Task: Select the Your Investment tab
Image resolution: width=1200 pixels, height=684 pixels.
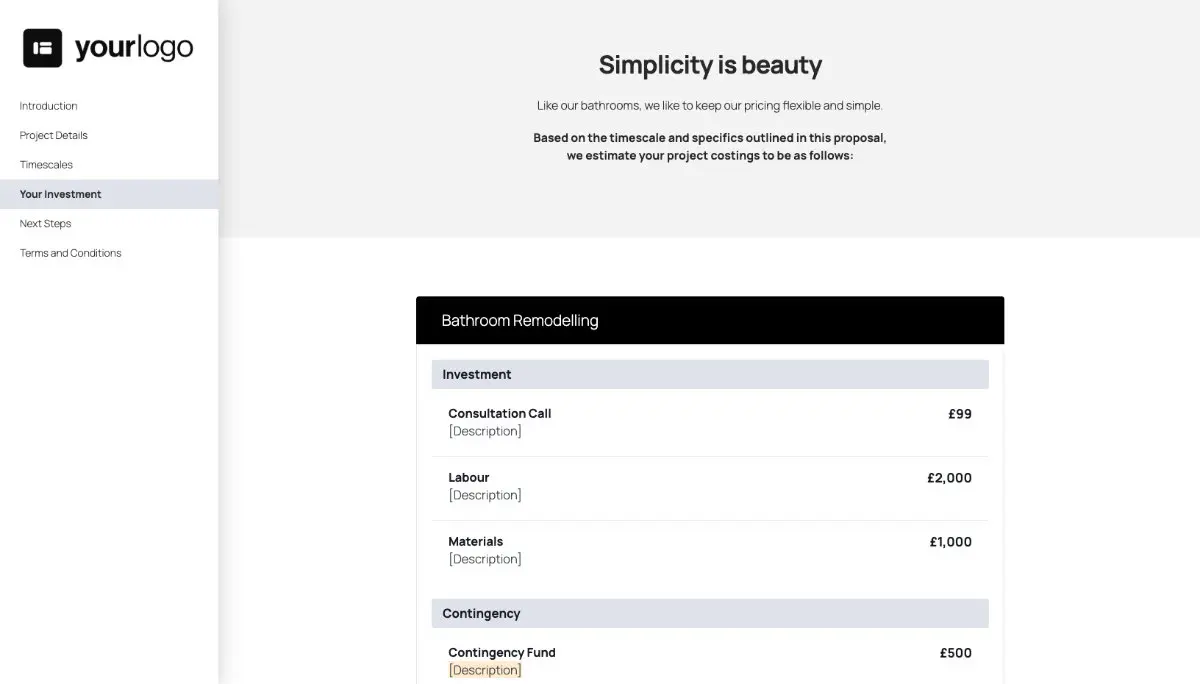Action: (x=60, y=194)
